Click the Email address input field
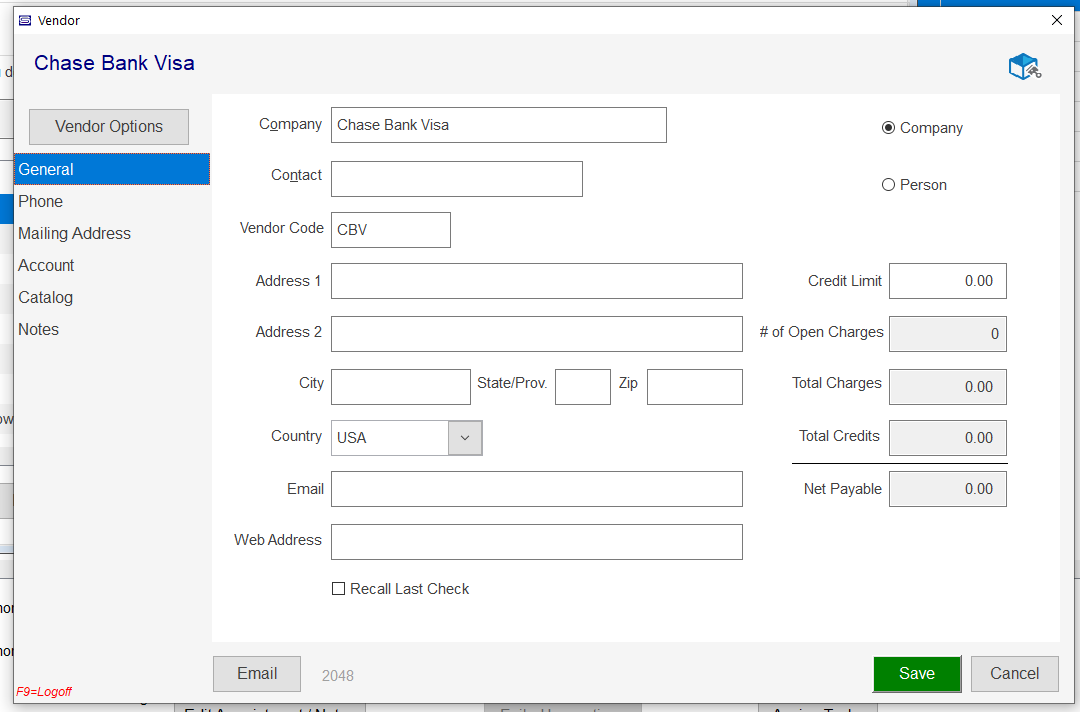 [x=537, y=489]
